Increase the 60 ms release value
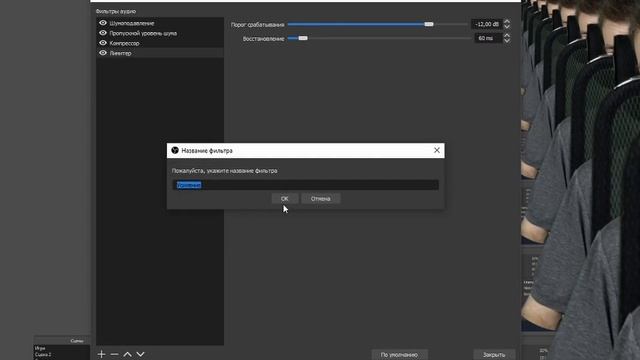Screen dimensions: 640x360 coord(507,35)
